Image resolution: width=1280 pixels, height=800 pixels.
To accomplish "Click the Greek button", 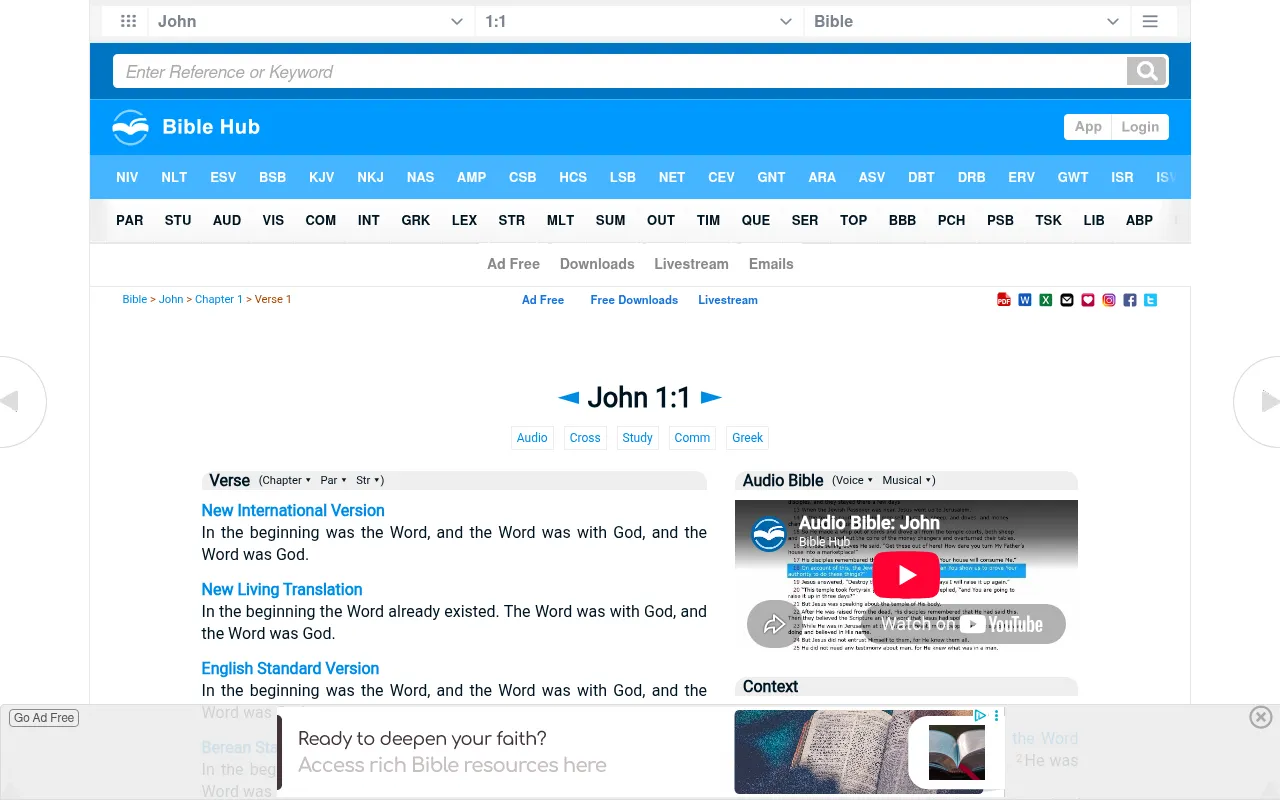I will [x=747, y=438].
